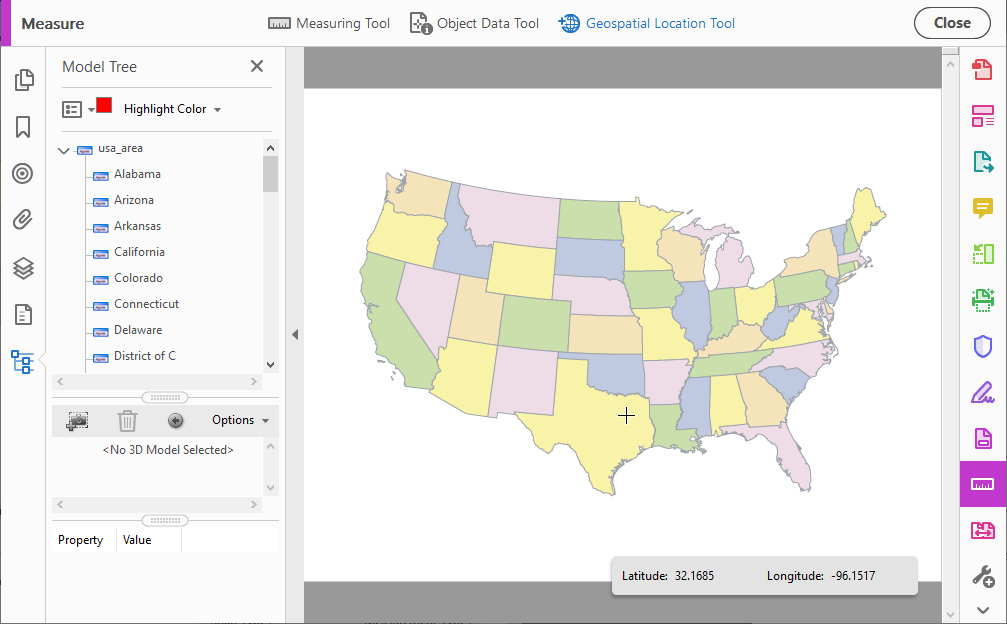Open the Destinations target icon in sidebar

[x=22, y=173]
